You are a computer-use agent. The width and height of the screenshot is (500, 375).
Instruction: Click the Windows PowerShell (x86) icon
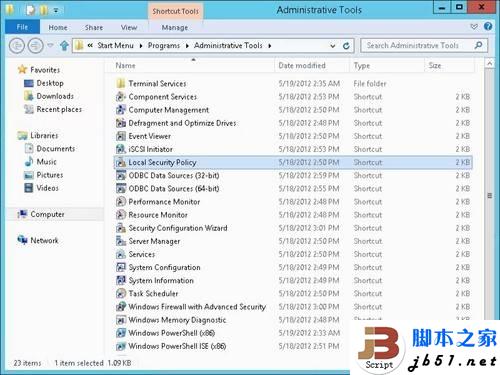coord(121,333)
